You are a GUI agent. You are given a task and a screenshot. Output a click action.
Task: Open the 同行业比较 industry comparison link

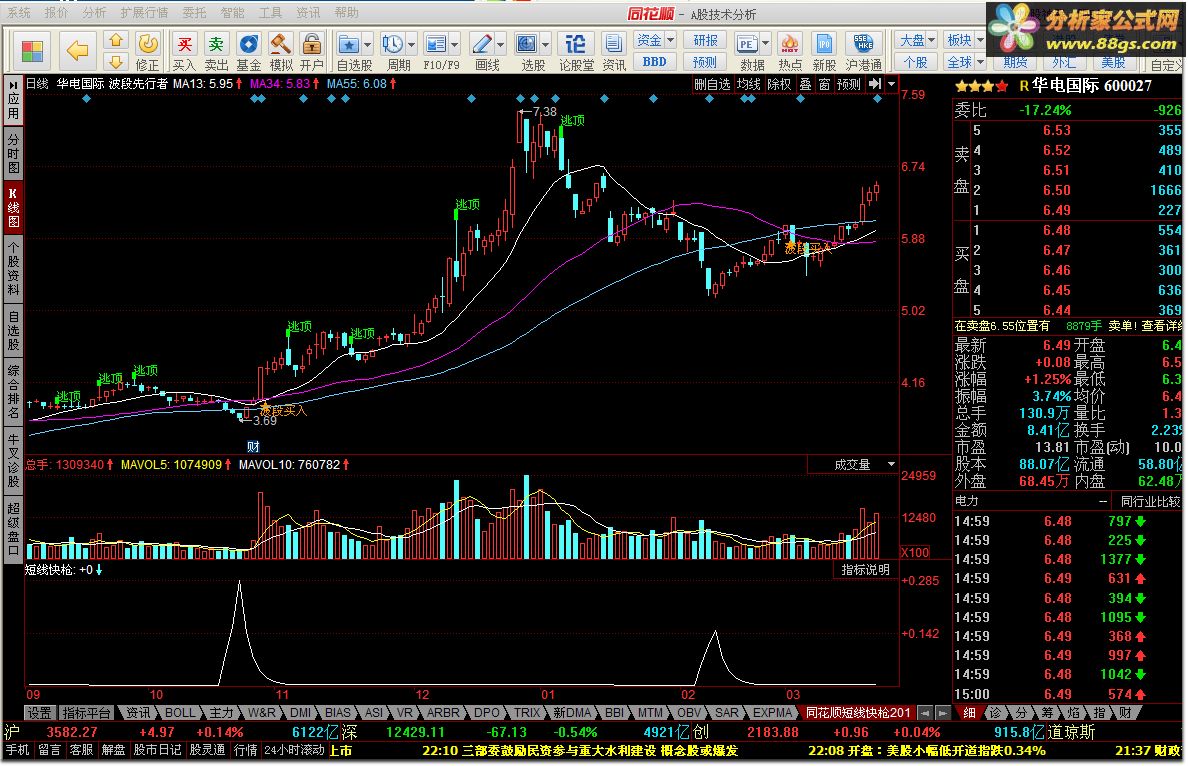coord(1150,502)
